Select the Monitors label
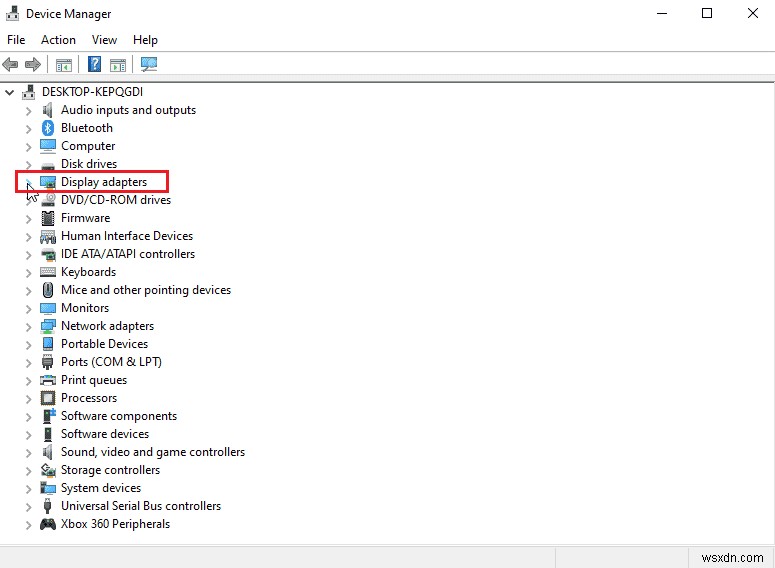 pyautogui.click(x=85, y=307)
